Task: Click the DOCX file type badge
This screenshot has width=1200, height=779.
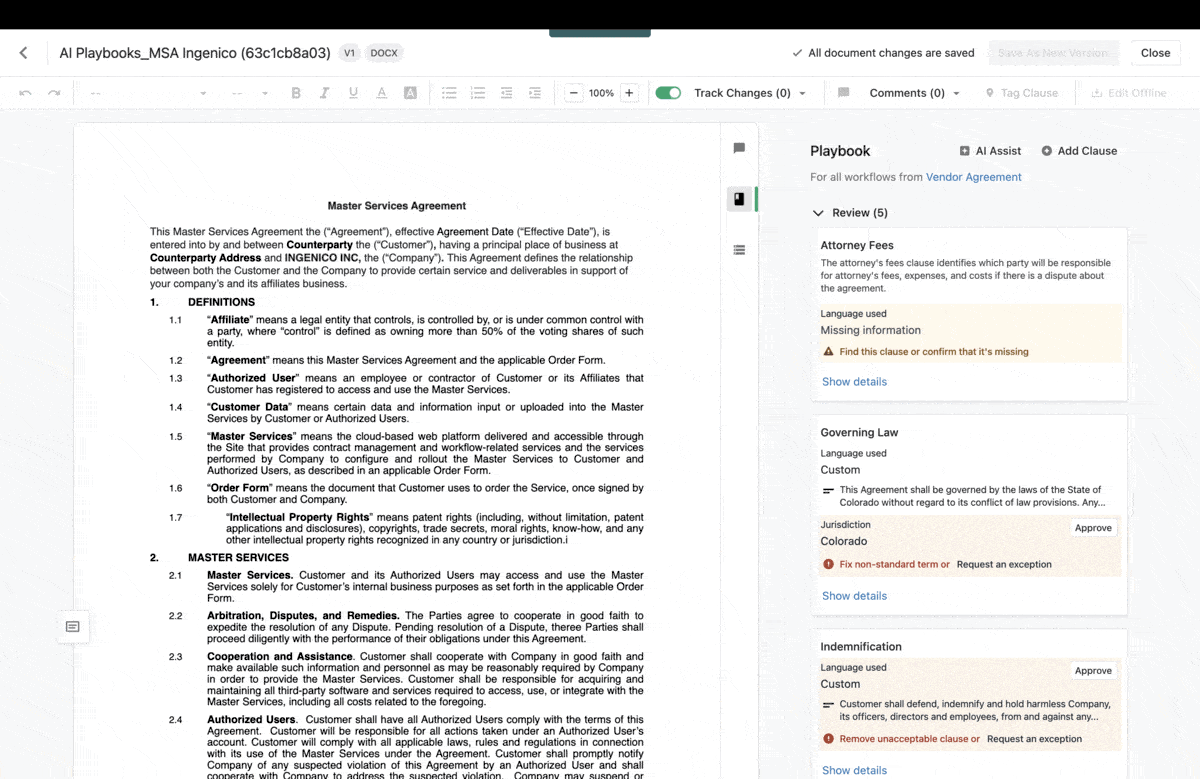Action: [384, 53]
